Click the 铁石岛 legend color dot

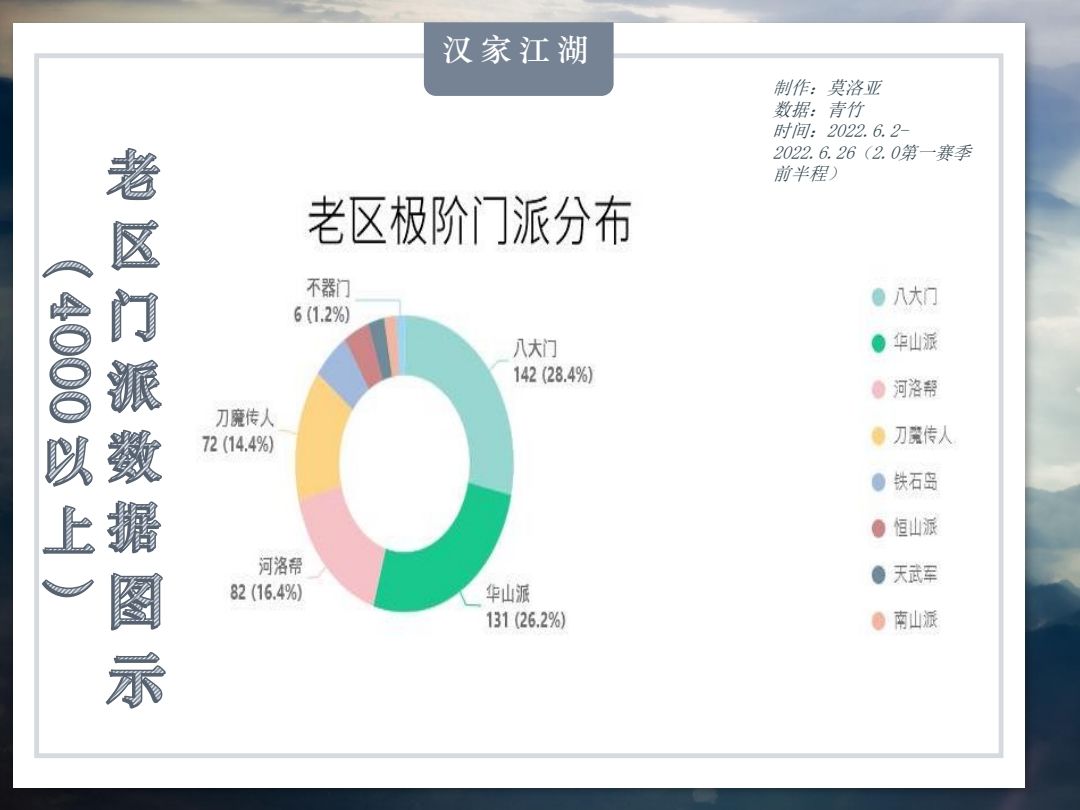point(878,481)
